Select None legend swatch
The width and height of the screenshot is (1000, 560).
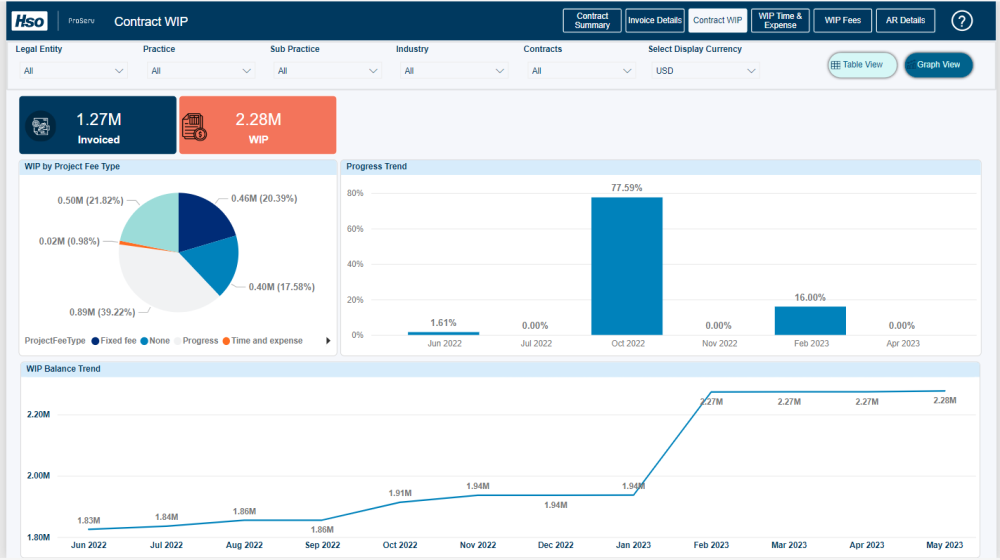coord(144,341)
